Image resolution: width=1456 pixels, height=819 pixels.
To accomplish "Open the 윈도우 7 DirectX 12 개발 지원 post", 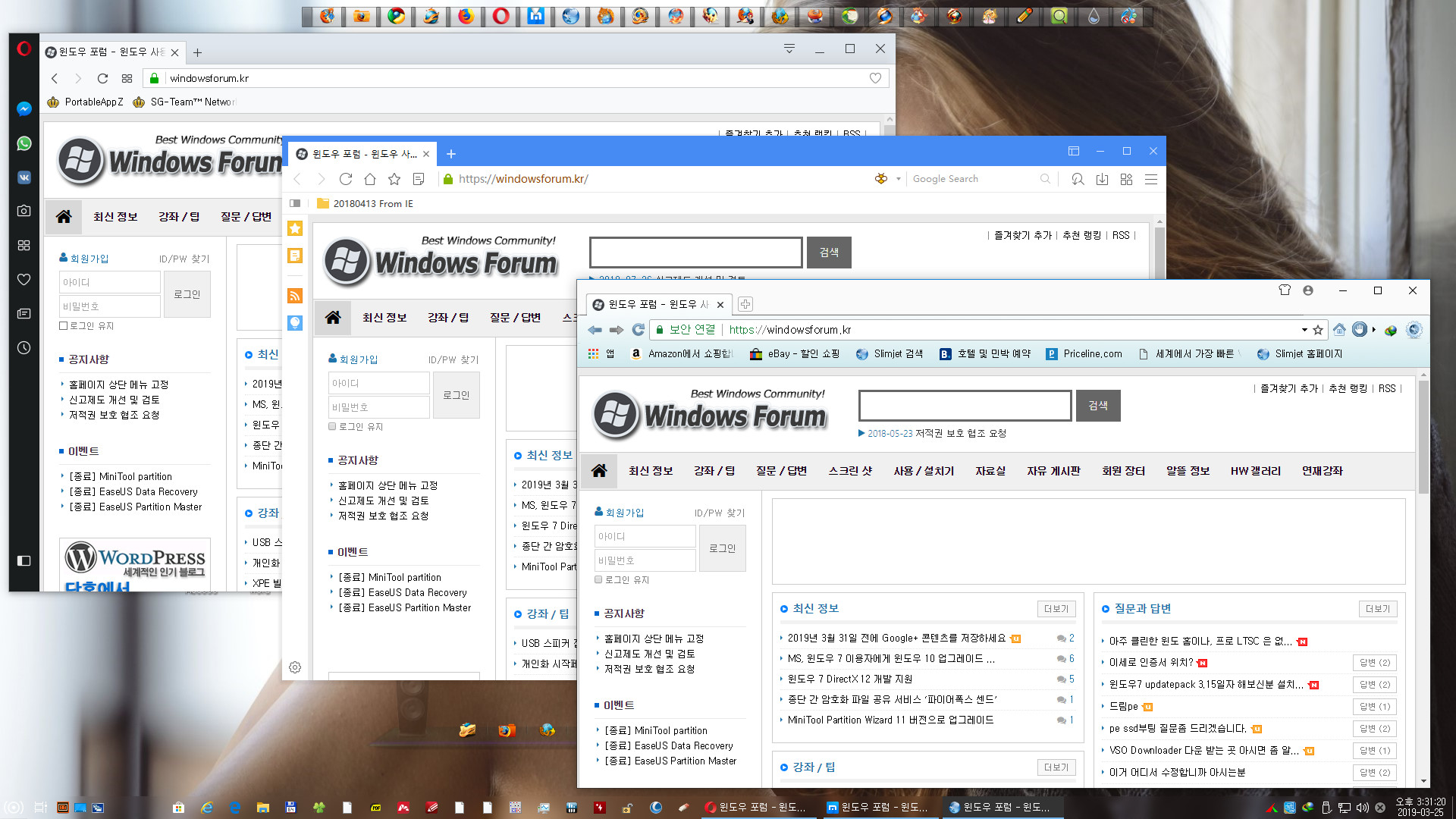I will (849, 679).
